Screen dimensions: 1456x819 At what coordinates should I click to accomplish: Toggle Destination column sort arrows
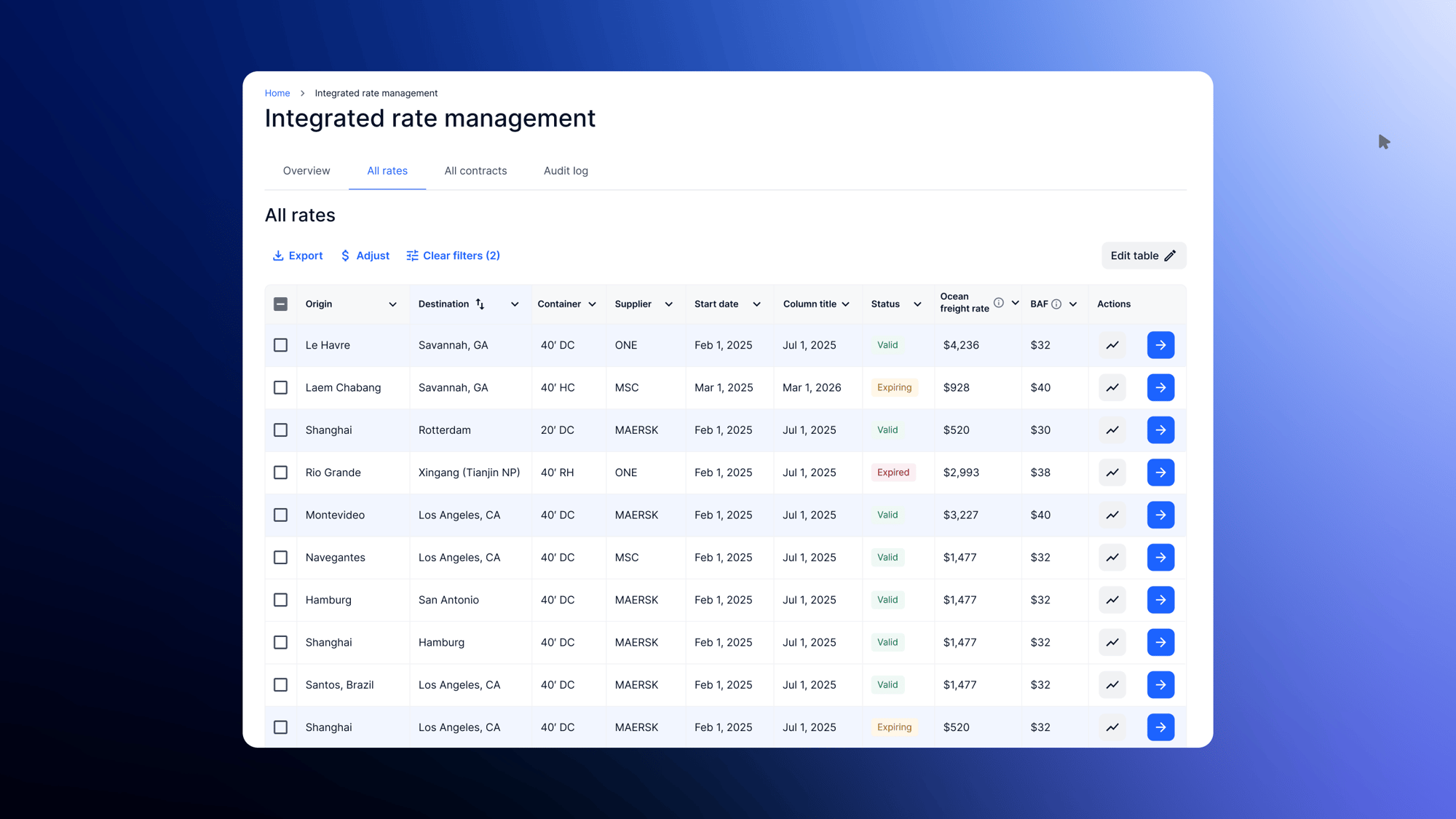point(480,304)
